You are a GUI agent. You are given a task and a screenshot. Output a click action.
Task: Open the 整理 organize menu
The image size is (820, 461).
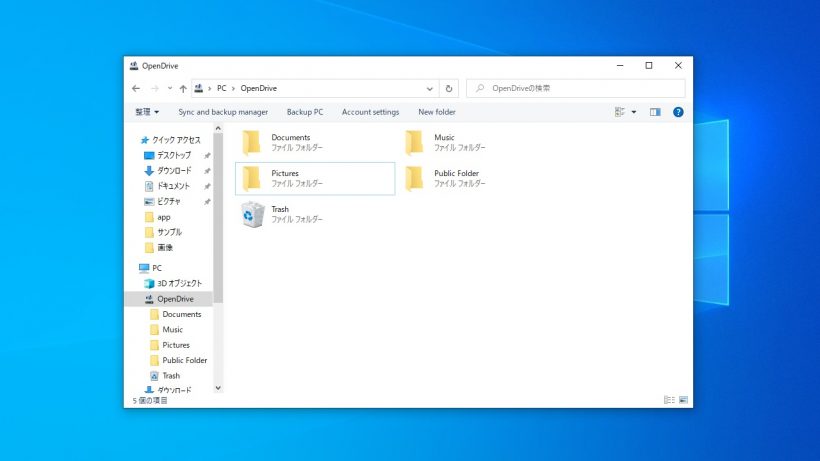[x=147, y=112]
